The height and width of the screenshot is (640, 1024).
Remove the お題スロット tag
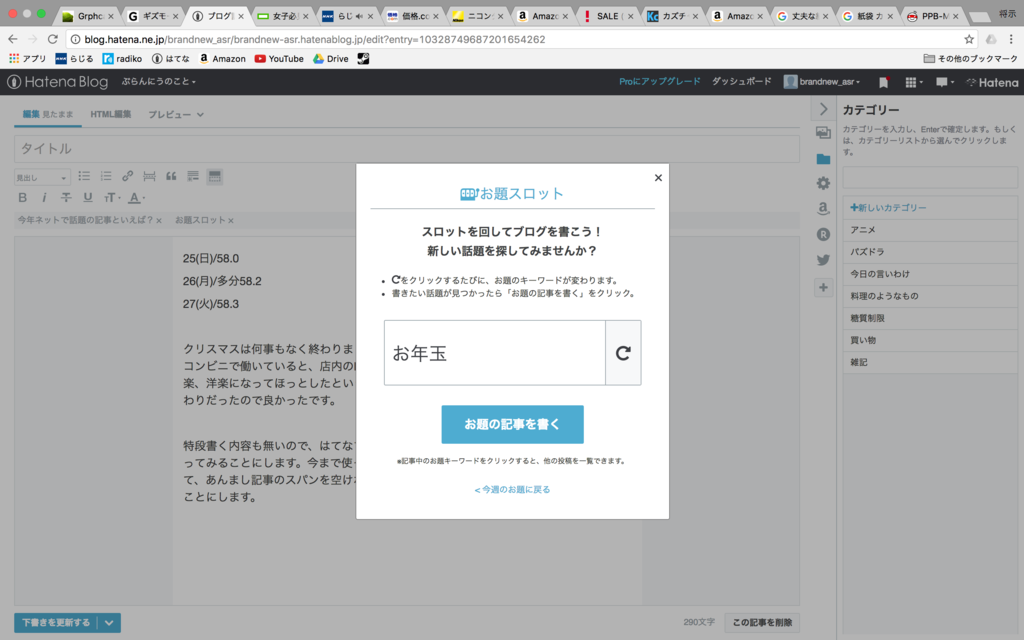231,221
